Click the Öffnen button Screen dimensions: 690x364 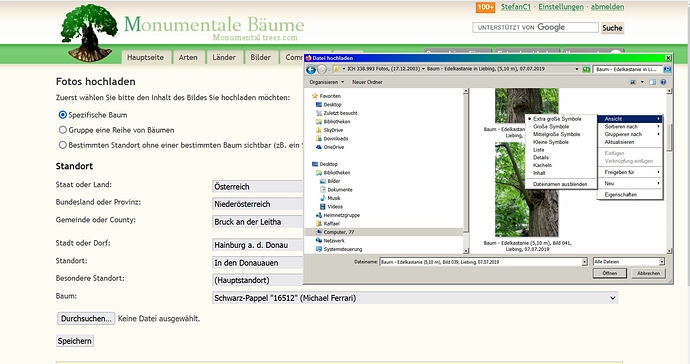pos(609,273)
